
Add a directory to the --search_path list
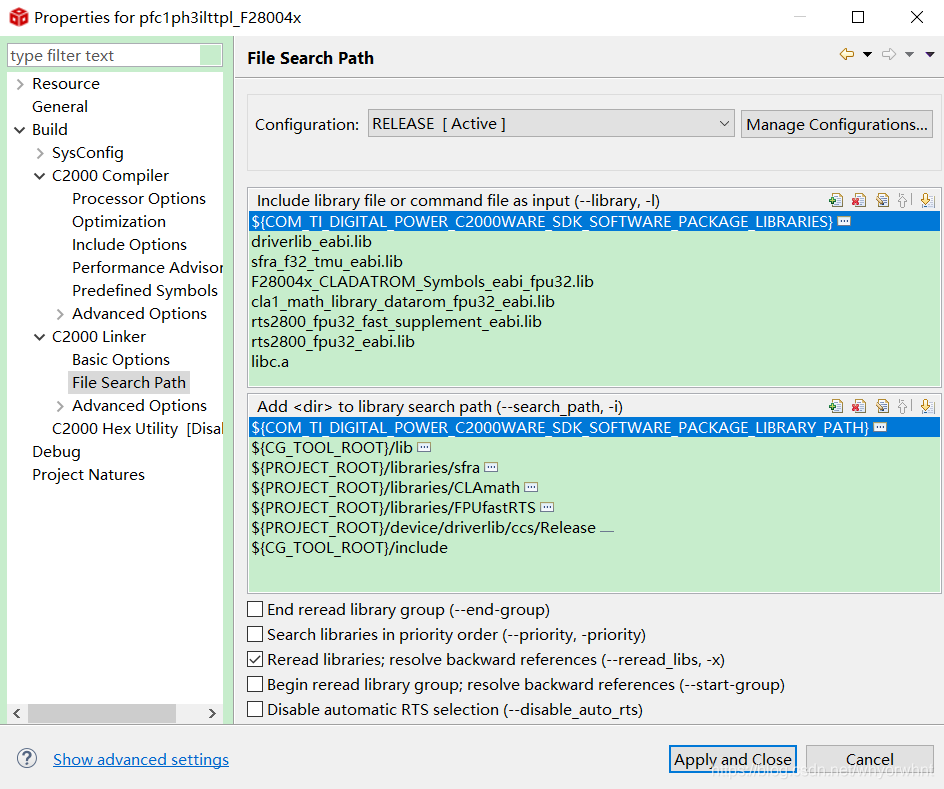[x=836, y=406]
